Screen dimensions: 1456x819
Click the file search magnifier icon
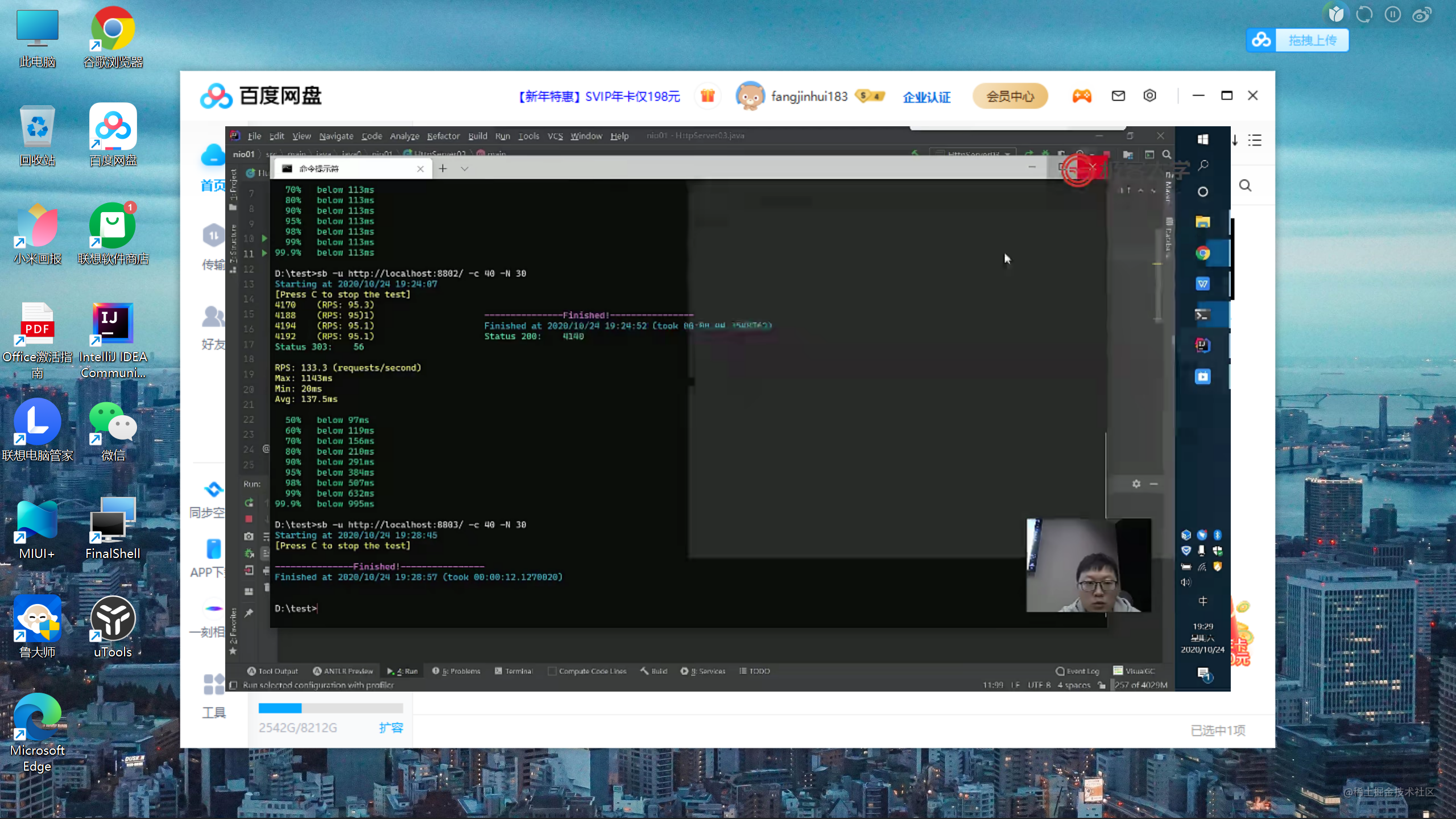coord(1245,186)
